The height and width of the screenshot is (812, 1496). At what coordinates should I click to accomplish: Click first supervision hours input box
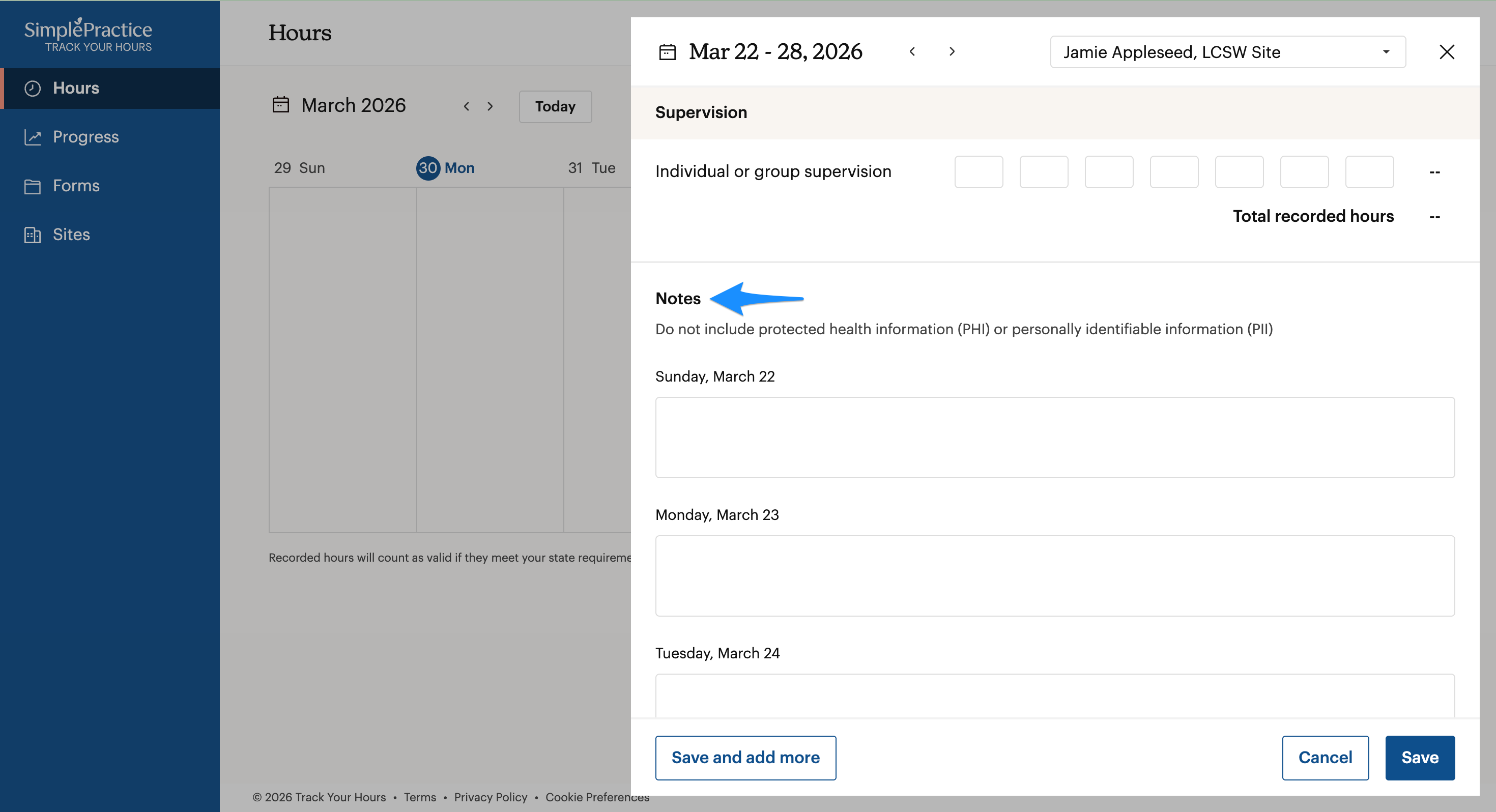coord(979,172)
